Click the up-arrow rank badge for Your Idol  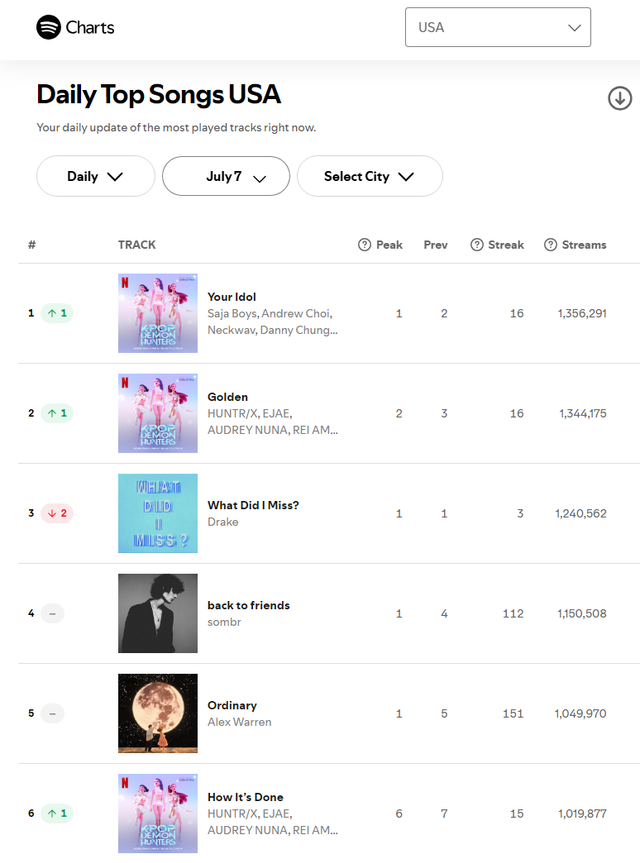click(57, 313)
